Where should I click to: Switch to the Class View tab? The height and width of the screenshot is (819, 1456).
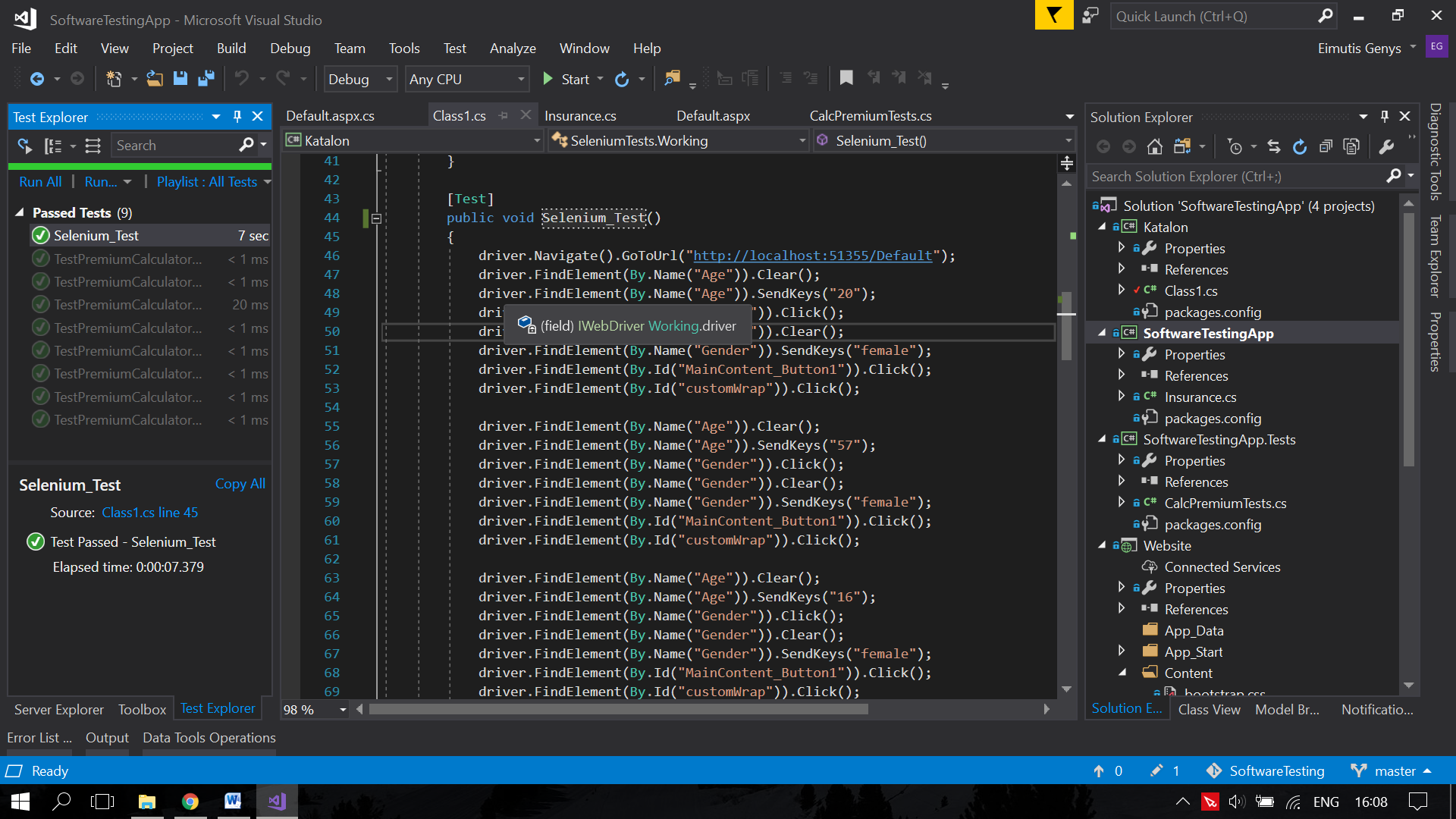tap(1209, 710)
